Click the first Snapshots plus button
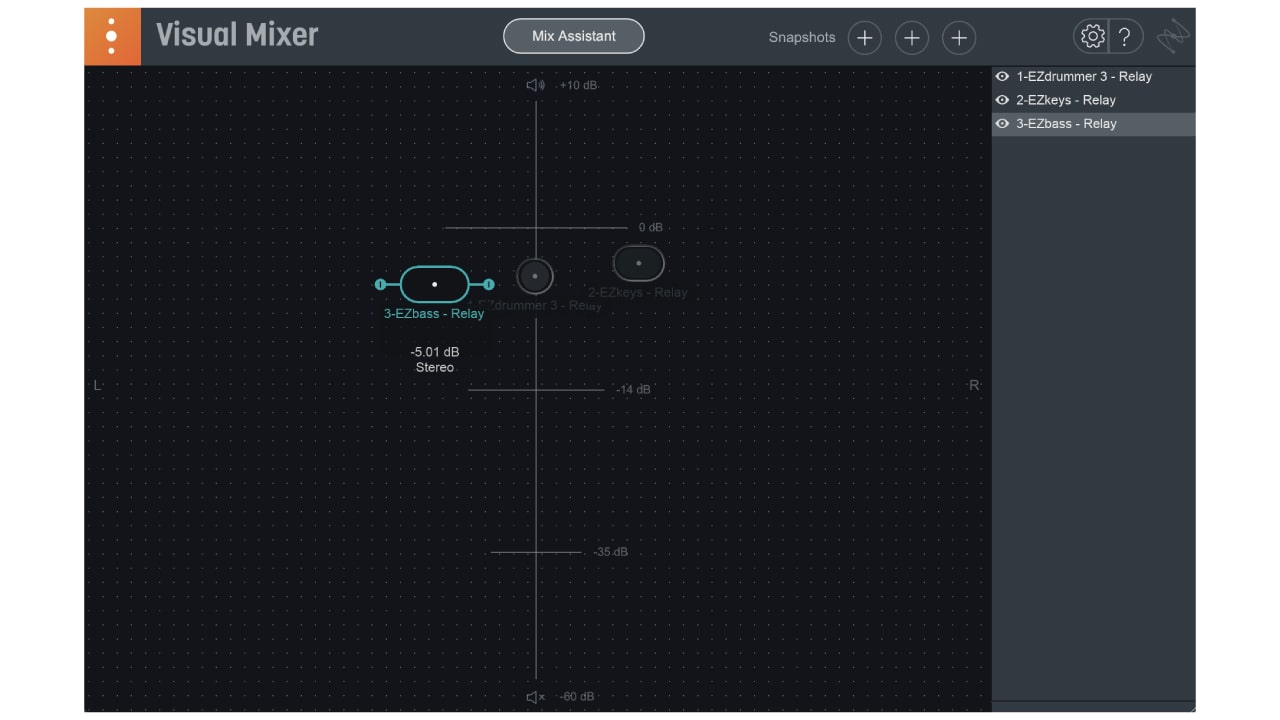The width and height of the screenshot is (1280, 720). pyautogui.click(x=864, y=37)
